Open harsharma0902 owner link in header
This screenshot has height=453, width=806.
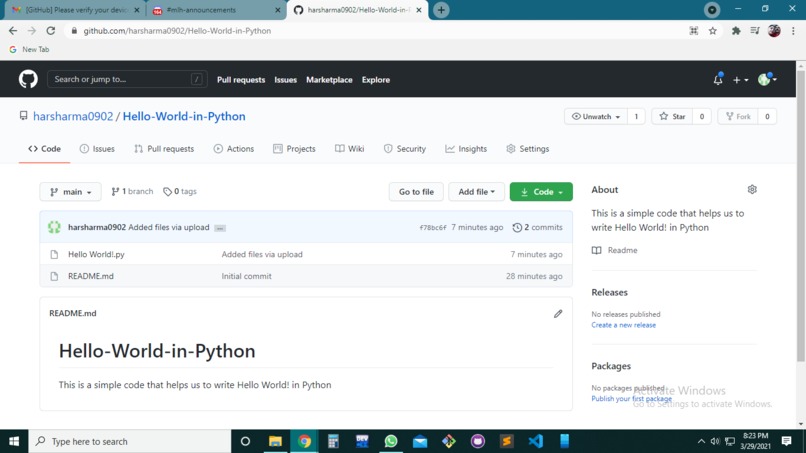click(x=73, y=116)
